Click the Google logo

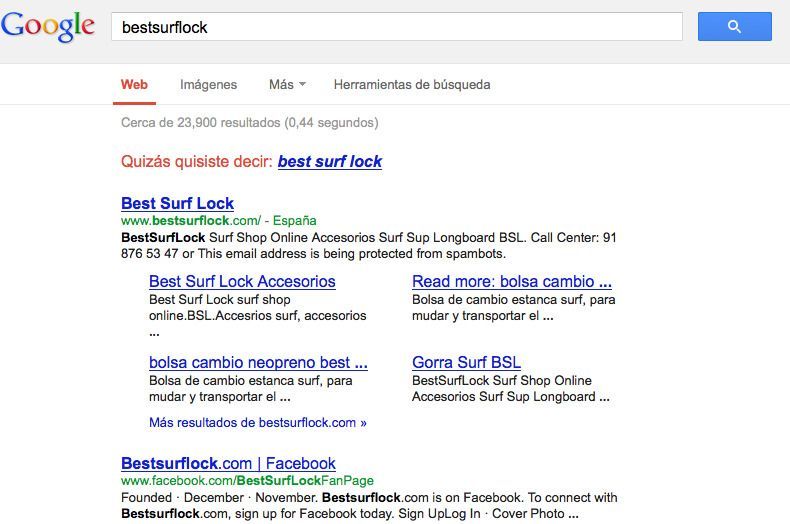(48, 27)
